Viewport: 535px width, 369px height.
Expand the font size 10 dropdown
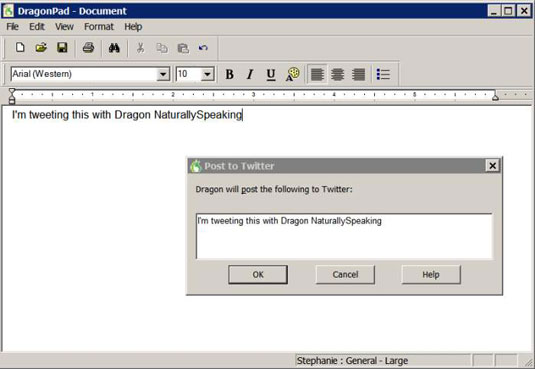click(x=207, y=74)
